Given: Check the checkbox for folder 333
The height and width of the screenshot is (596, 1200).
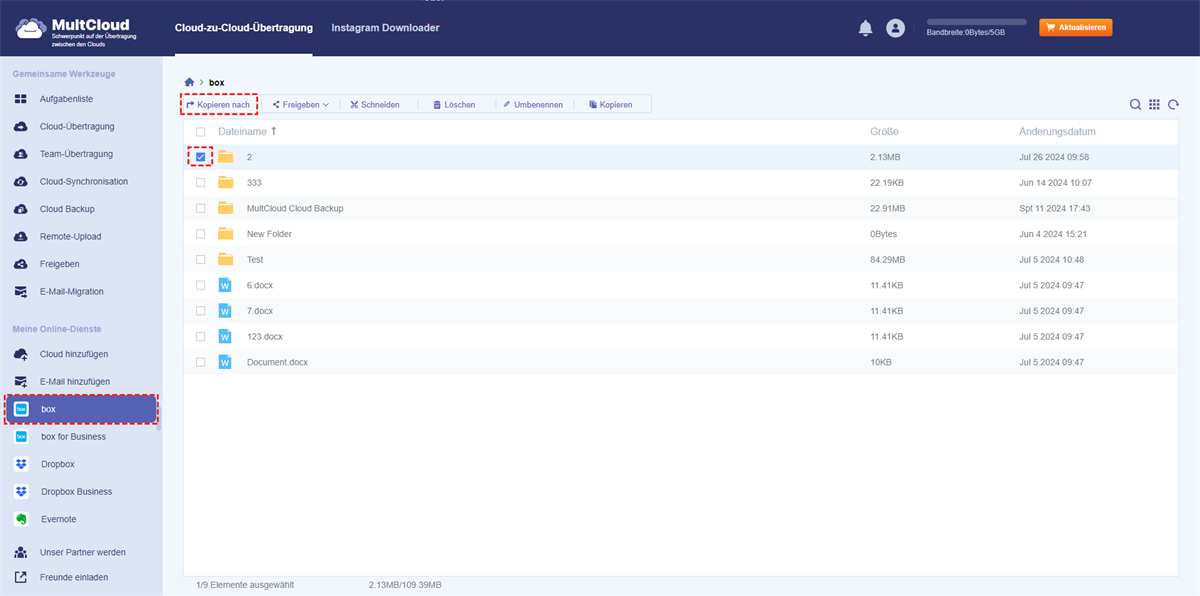Looking at the screenshot, I should point(201,183).
